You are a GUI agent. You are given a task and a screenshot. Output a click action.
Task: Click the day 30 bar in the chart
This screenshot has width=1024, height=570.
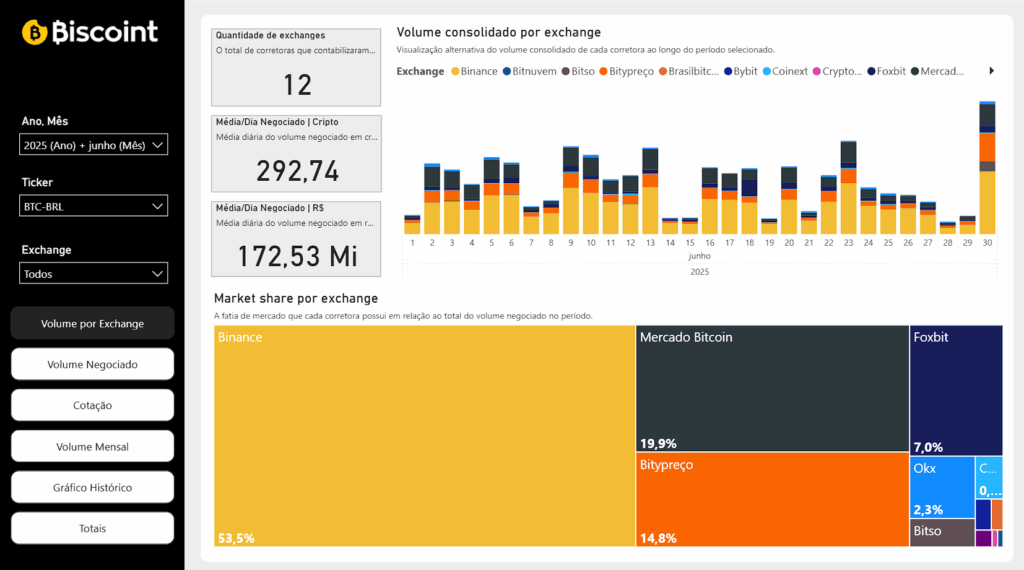click(x=987, y=168)
